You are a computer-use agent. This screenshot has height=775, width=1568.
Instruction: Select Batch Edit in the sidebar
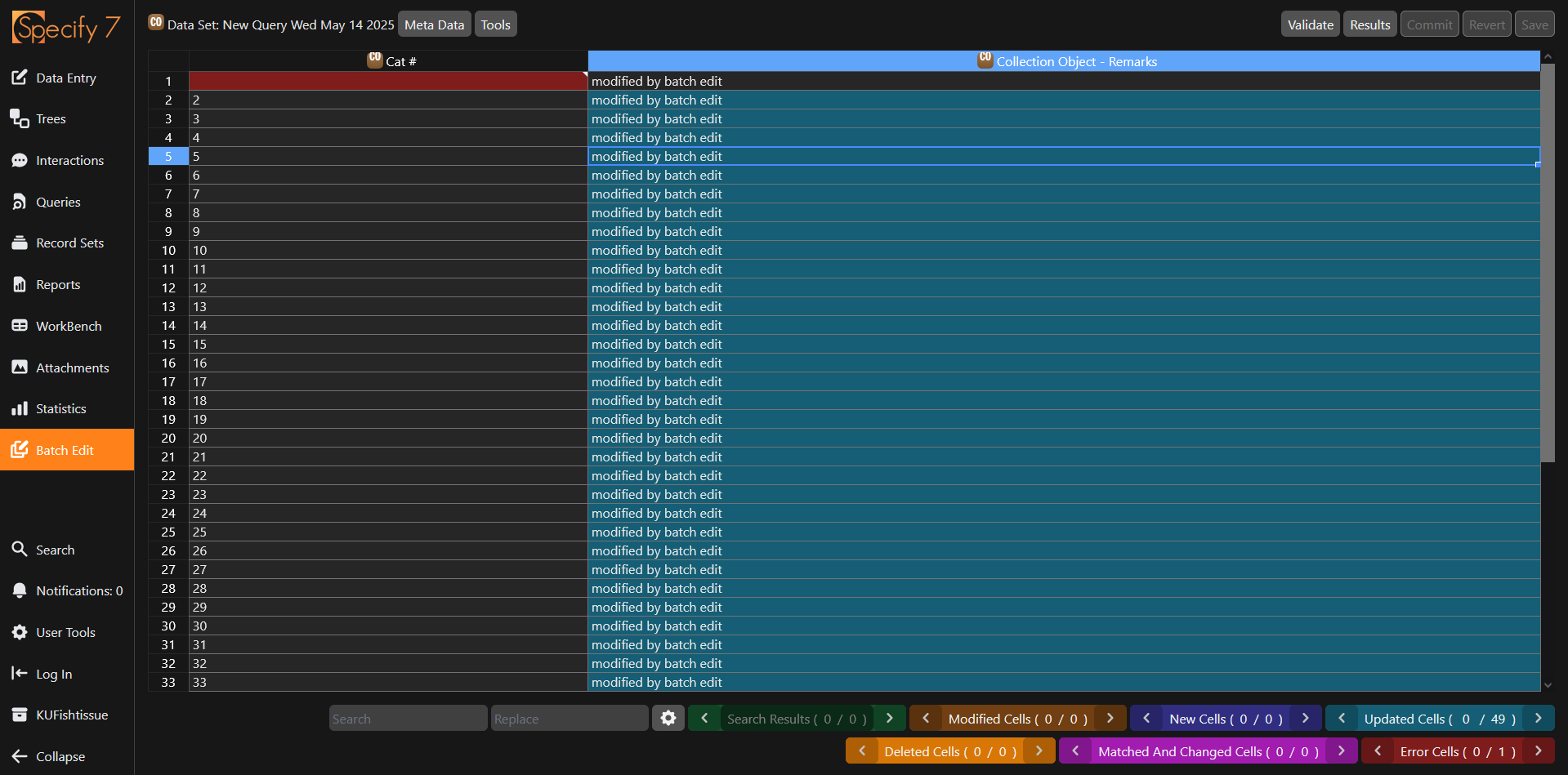click(x=67, y=450)
